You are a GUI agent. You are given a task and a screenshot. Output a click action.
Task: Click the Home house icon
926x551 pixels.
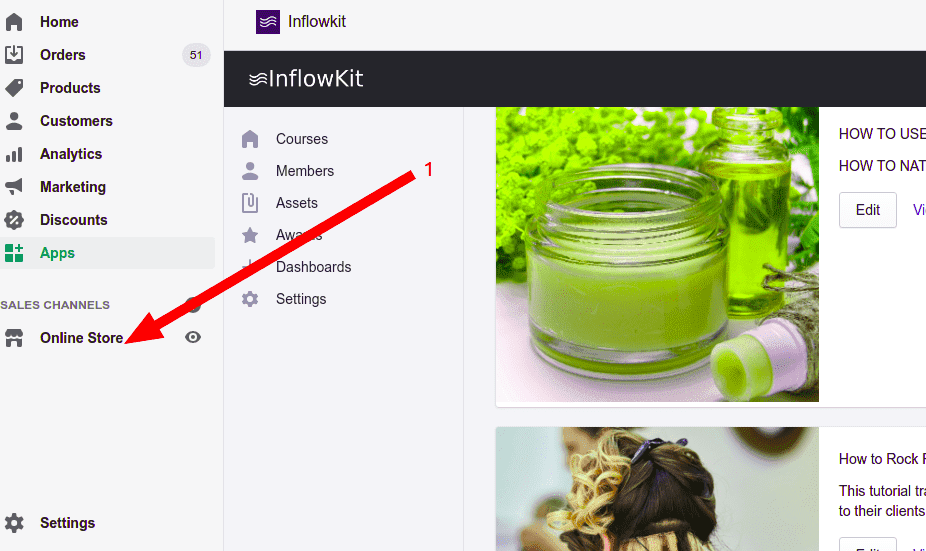click(14, 22)
